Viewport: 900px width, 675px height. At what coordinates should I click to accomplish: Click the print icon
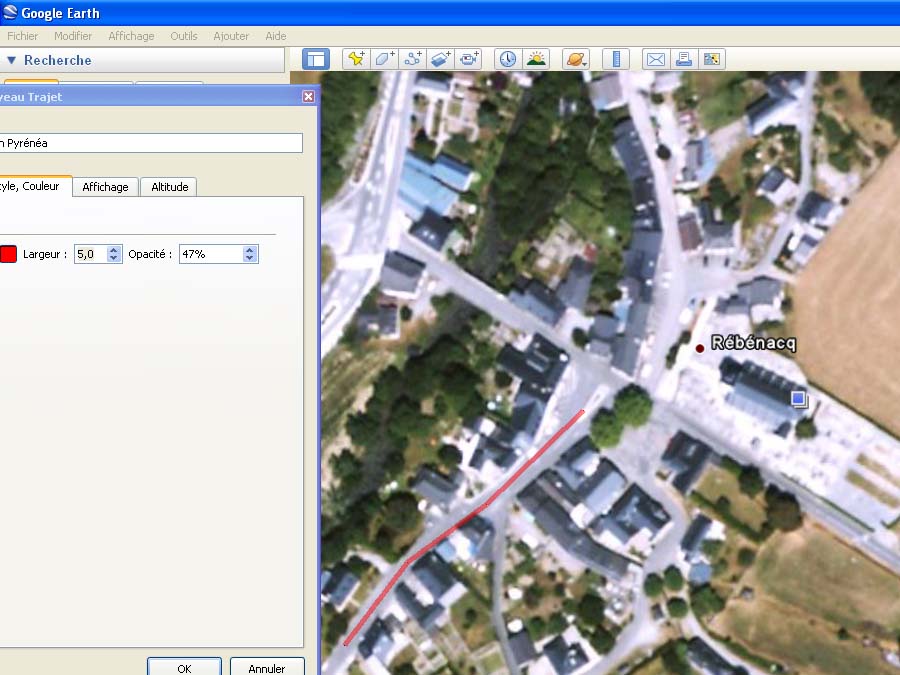[684, 59]
